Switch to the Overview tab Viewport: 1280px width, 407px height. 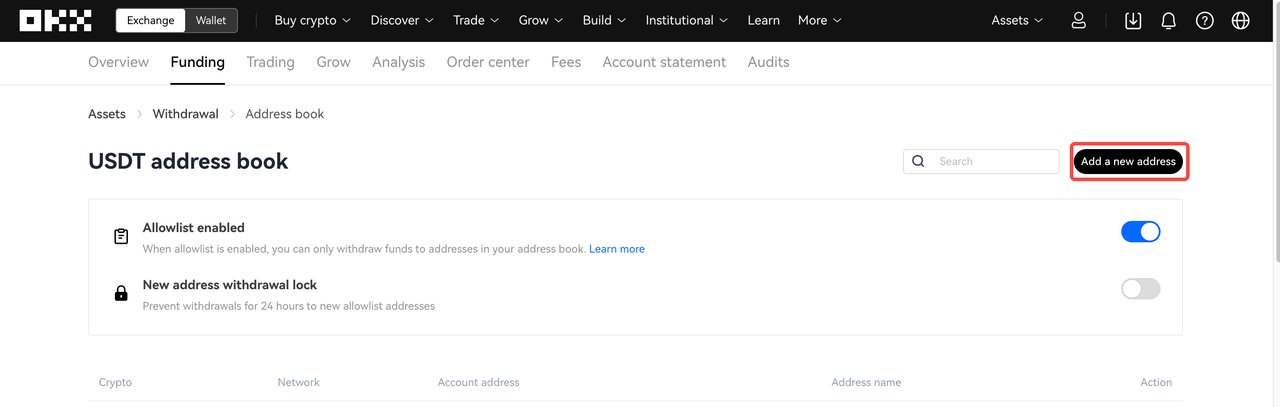click(118, 62)
